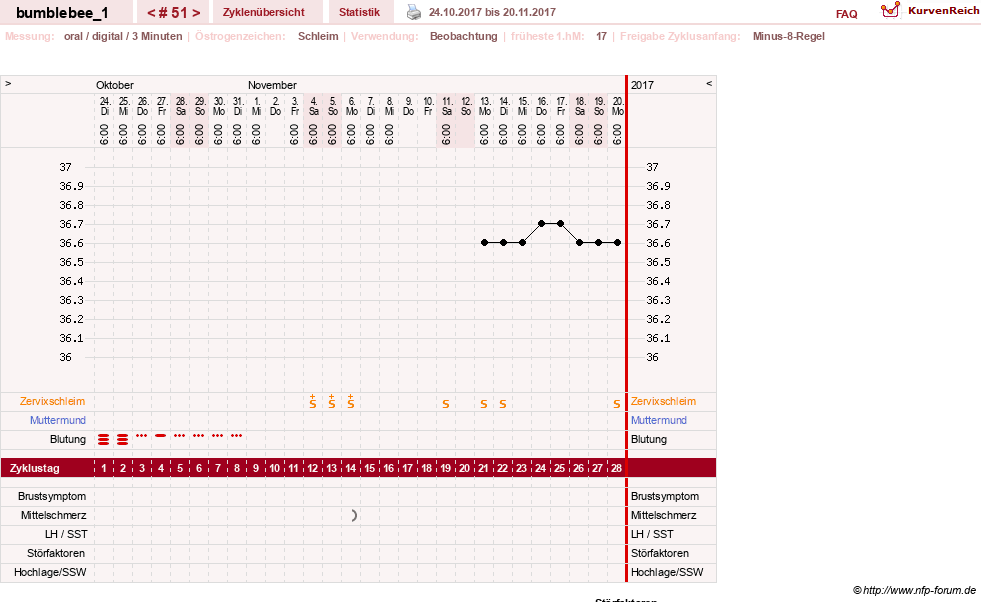The image size is (981, 602).
Task: Click the S mucus symbol on November 14
Action: click(x=502, y=404)
